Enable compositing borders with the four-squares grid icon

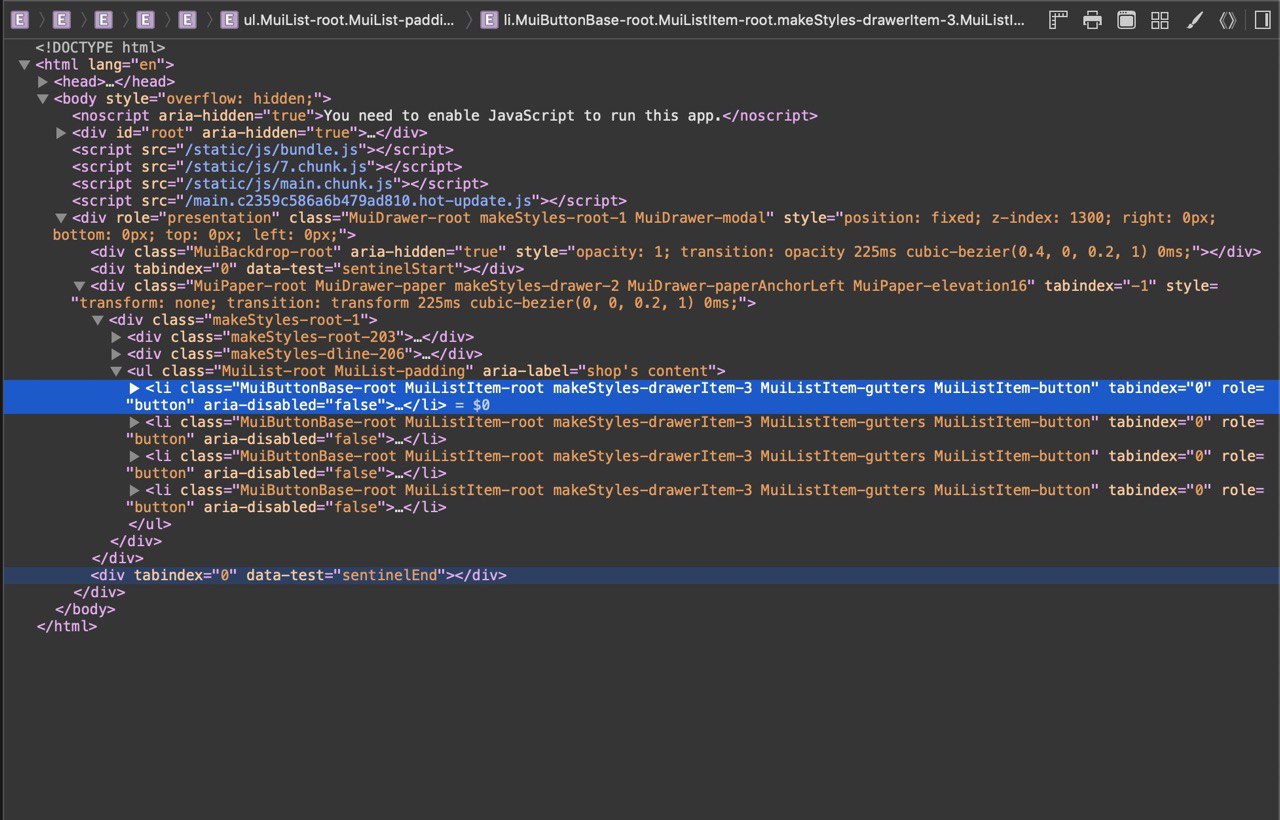tap(1160, 19)
